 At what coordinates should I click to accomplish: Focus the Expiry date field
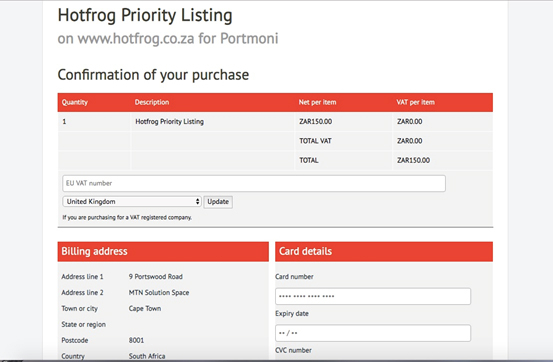click(373, 333)
